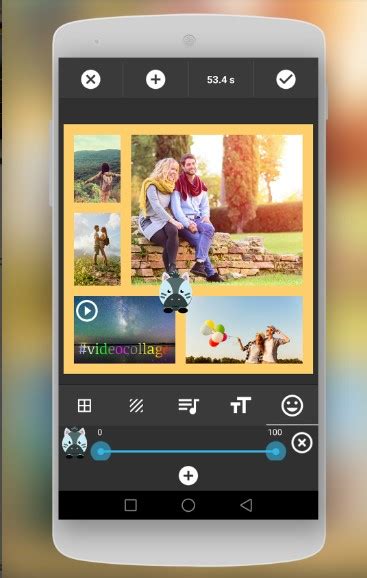This screenshot has height=578, width=367.
Task: Select the couple on stone wall photo
Action: point(217,209)
